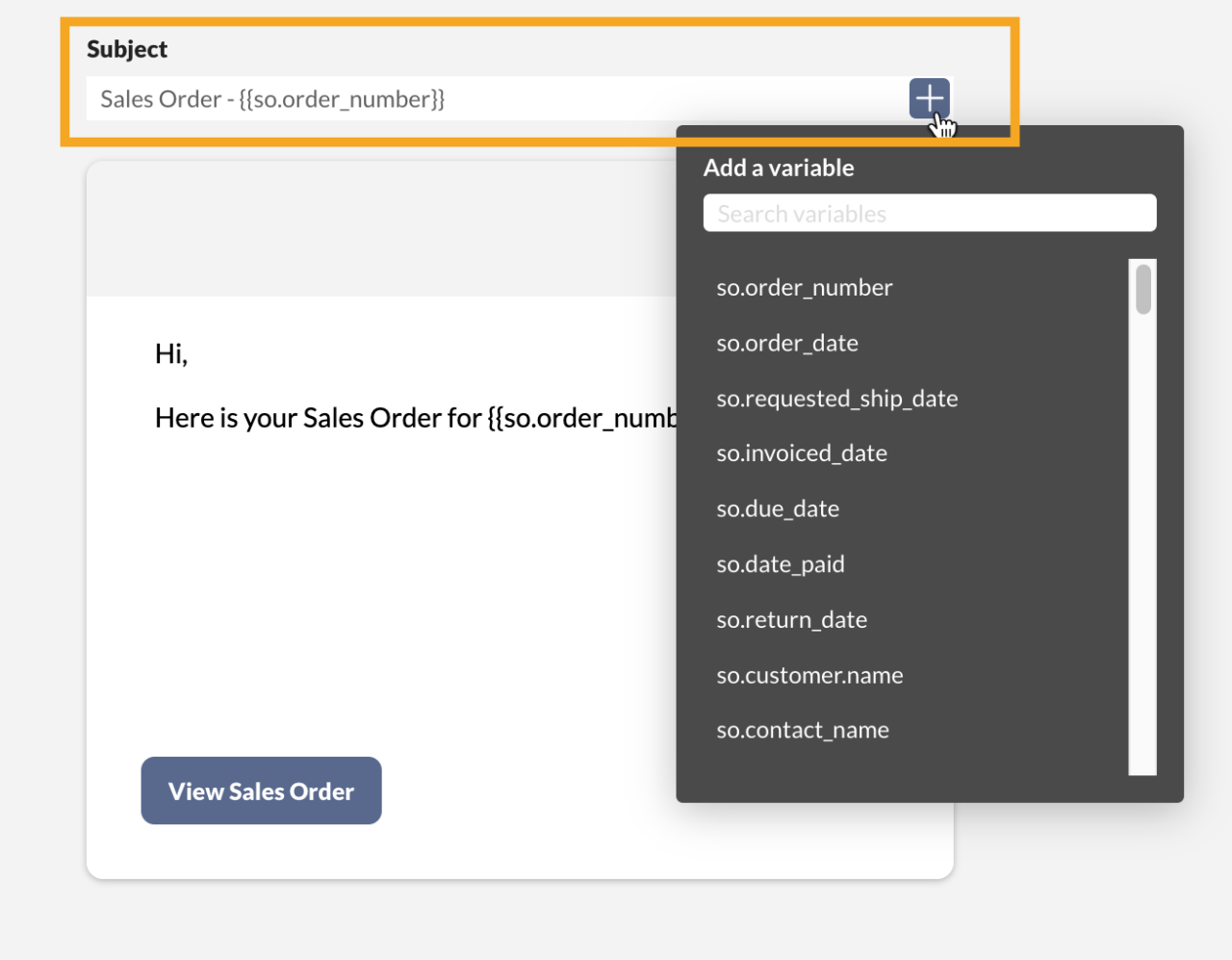Viewport: 1232px width, 960px height.
Task: Pick the so.contact_name variable
Action: 802,730
